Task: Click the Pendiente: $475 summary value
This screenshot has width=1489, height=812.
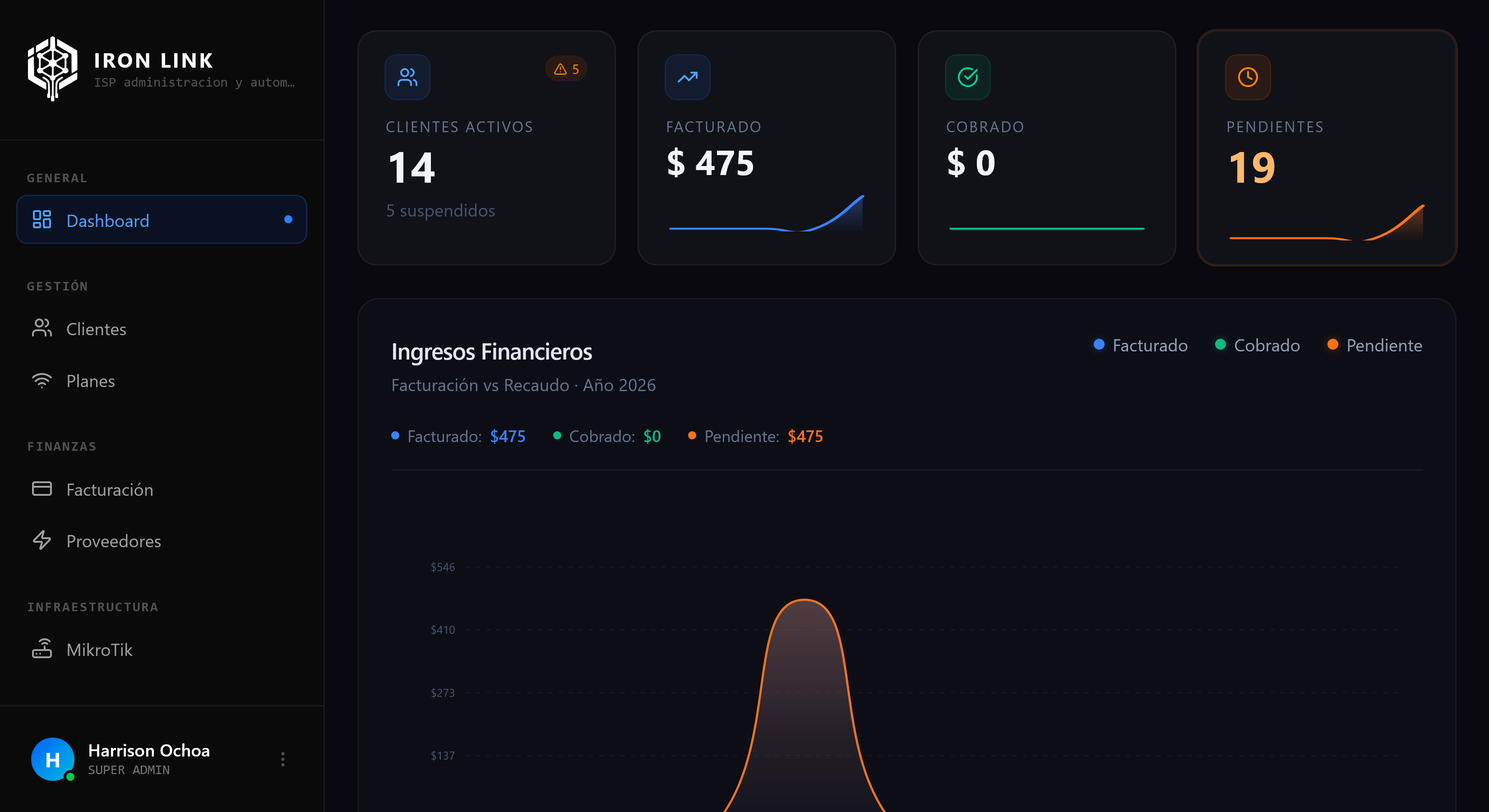Action: (805, 436)
